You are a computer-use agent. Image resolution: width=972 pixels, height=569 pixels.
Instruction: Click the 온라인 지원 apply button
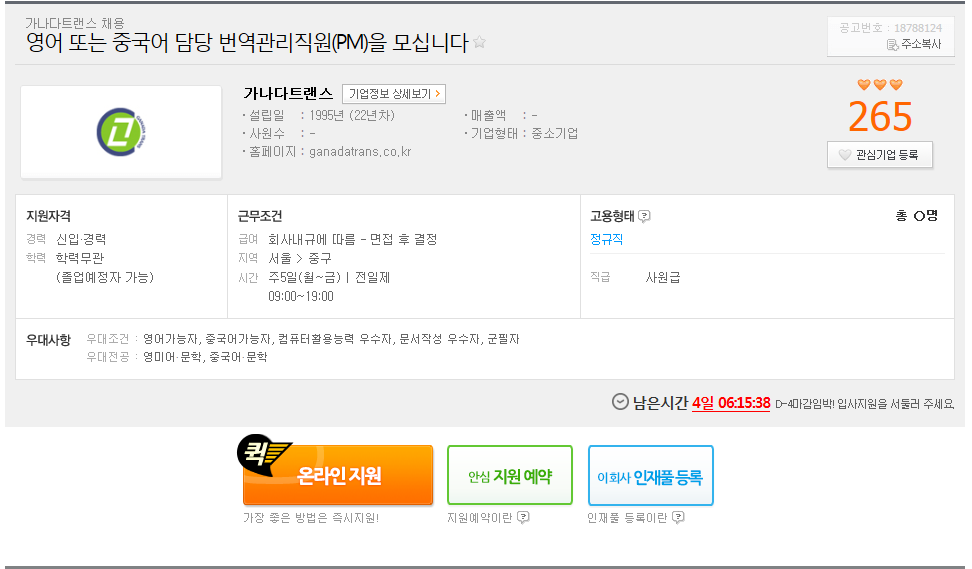click(x=338, y=475)
